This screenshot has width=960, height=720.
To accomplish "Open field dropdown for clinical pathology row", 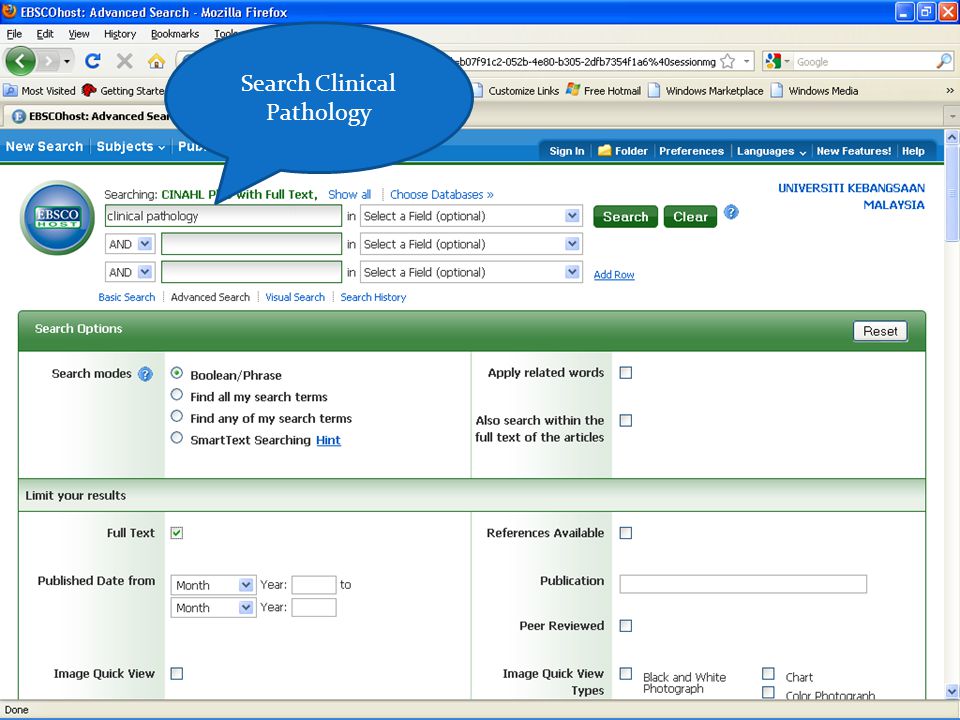I will pyautogui.click(x=471, y=216).
